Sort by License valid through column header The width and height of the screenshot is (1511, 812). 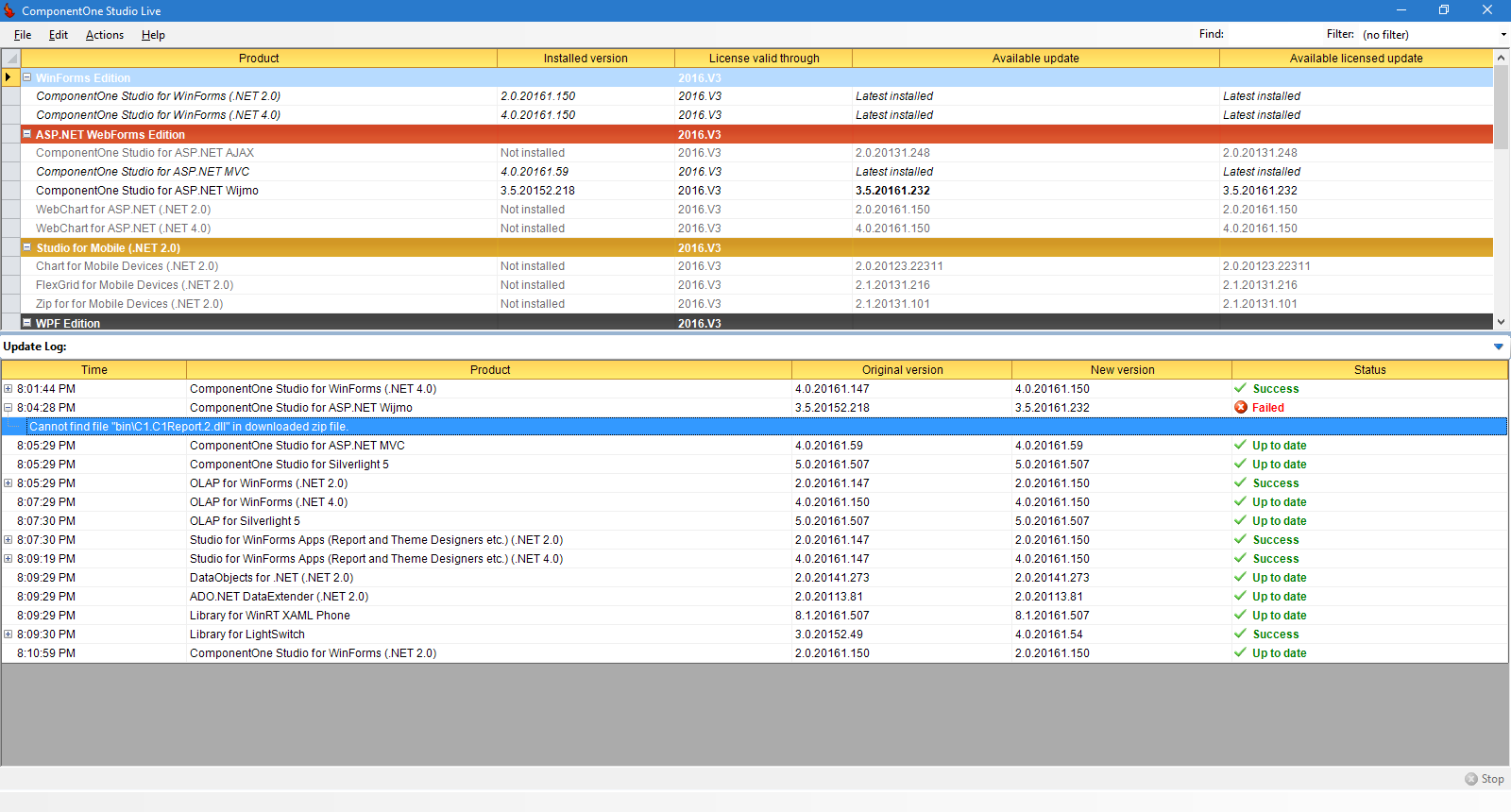coord(764,58)
